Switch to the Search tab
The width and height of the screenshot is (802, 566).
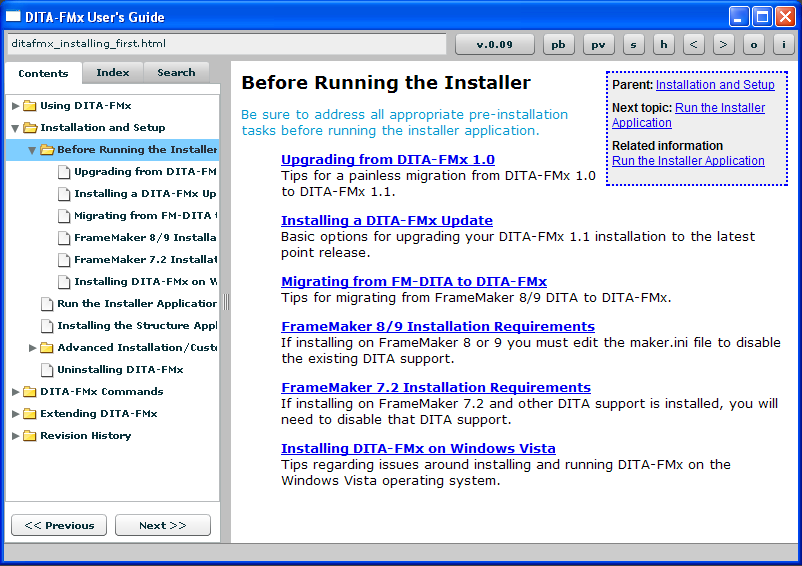tap(176, 73)
